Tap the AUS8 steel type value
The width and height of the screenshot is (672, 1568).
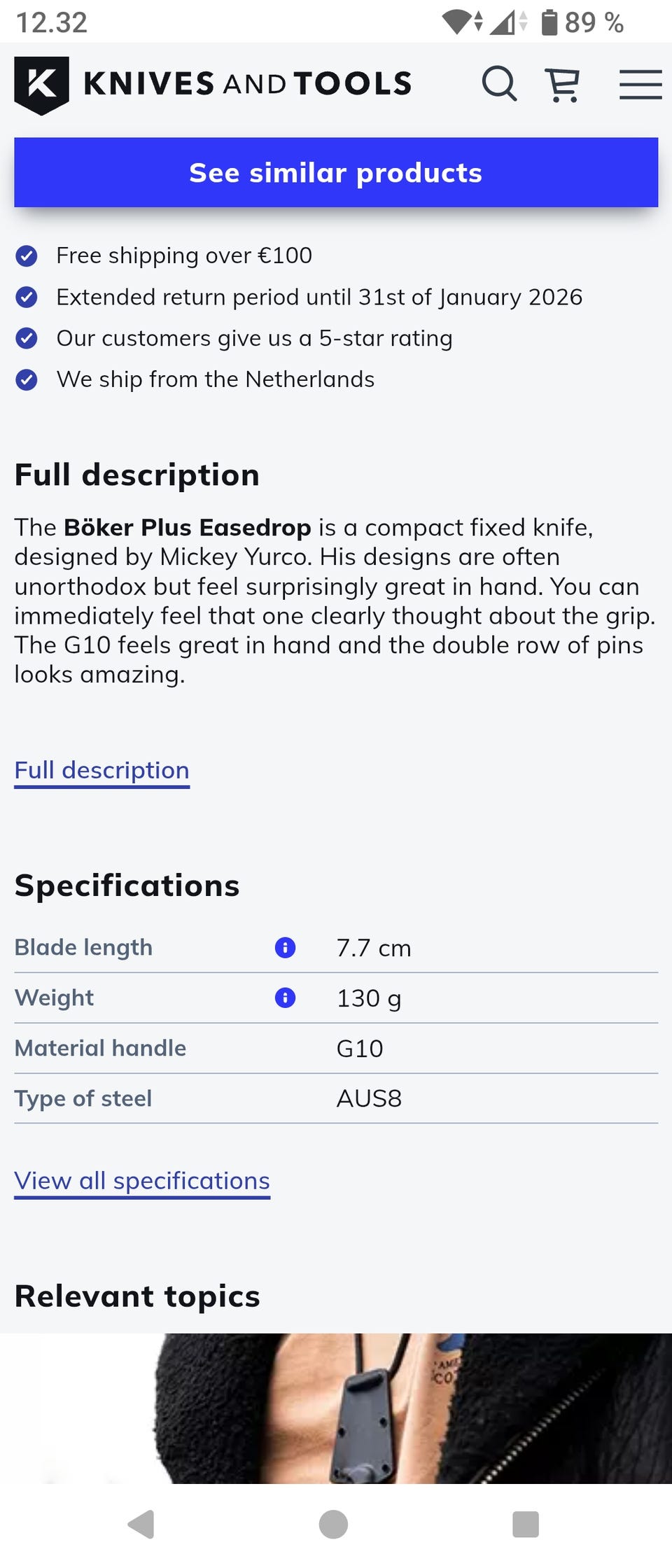click(x=369, y=1098)
